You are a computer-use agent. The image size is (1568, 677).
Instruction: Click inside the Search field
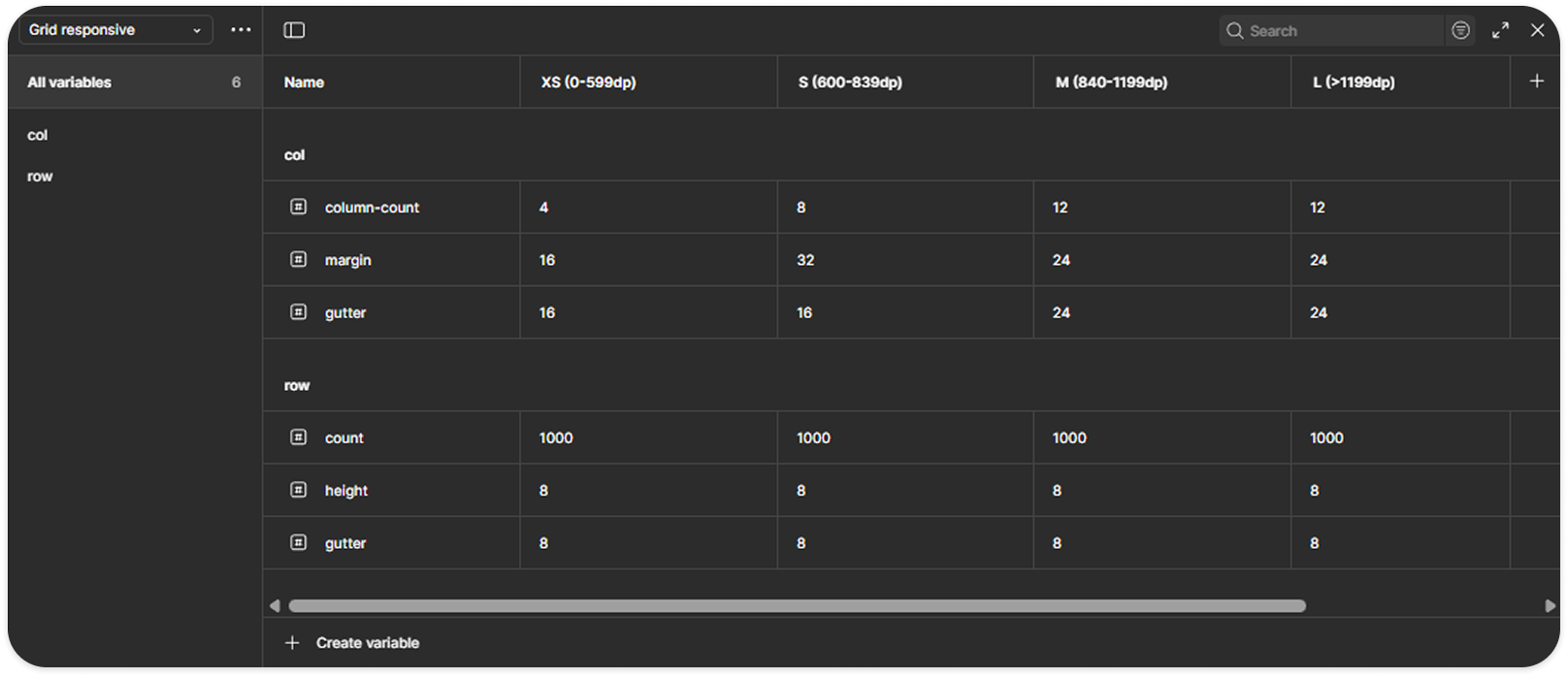(x=1329, y=30)
